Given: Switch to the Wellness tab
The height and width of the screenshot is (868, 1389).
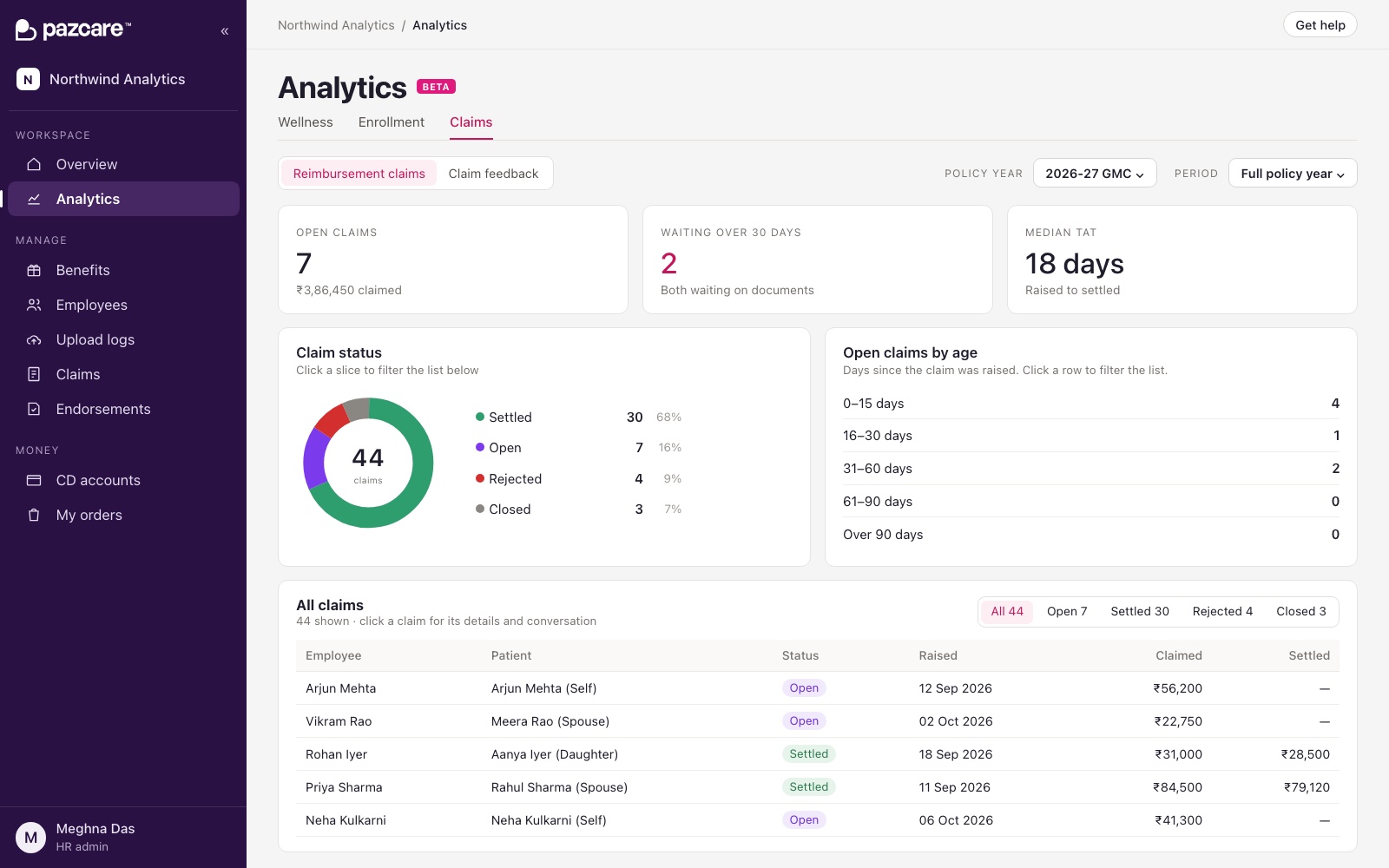Looking at the screenshot, I should 306,122.
